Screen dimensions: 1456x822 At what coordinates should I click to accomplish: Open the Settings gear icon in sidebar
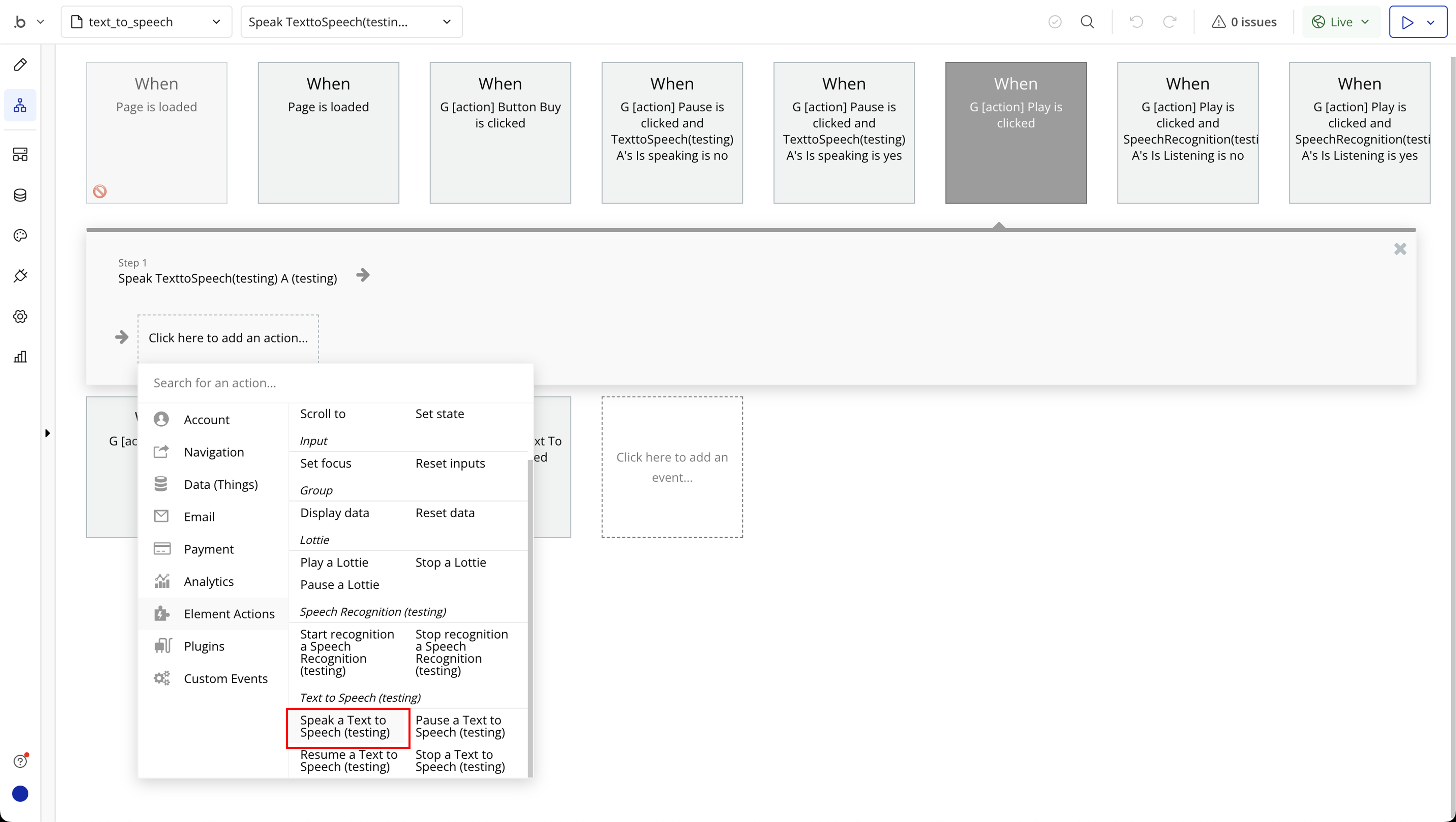20,316
